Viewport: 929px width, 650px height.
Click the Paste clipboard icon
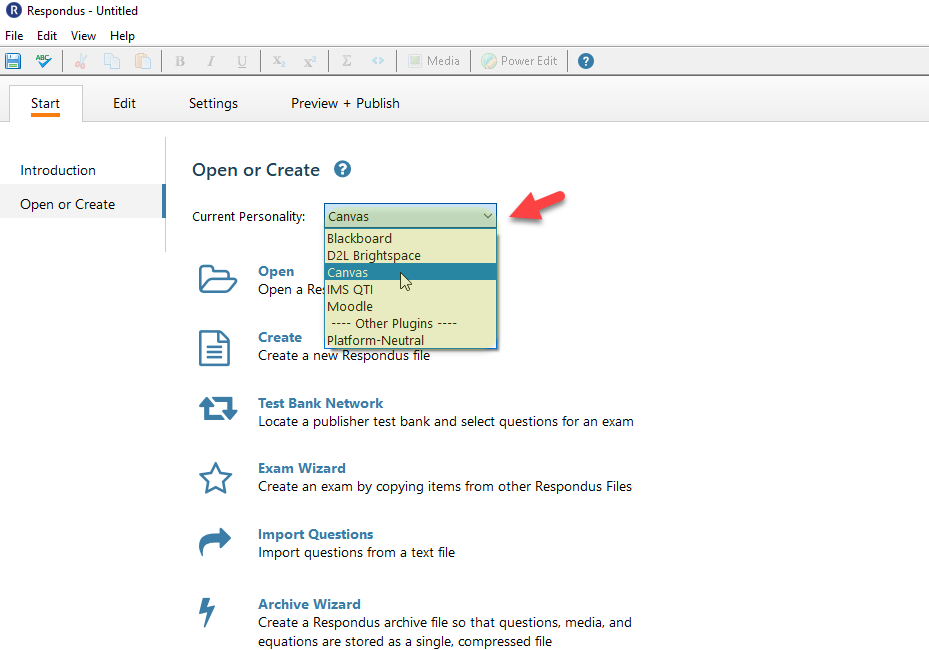point(142,61)
